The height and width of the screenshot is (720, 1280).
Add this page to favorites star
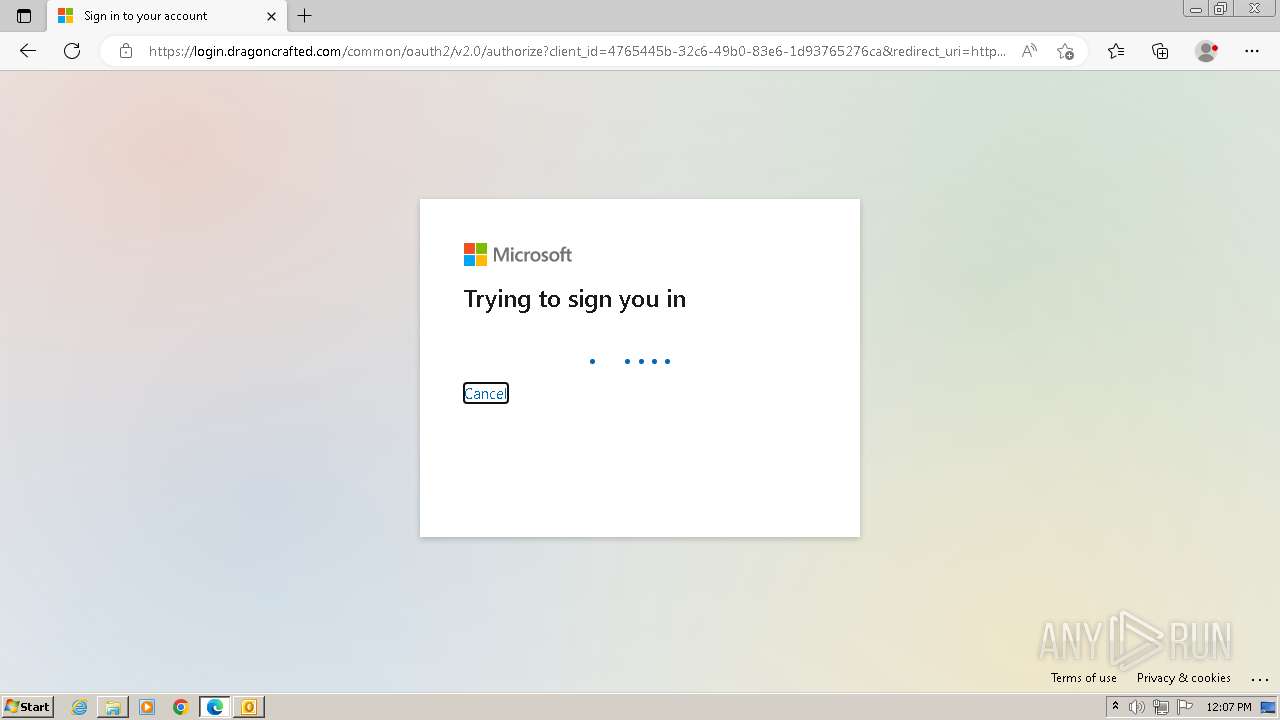click(1065, 51)
